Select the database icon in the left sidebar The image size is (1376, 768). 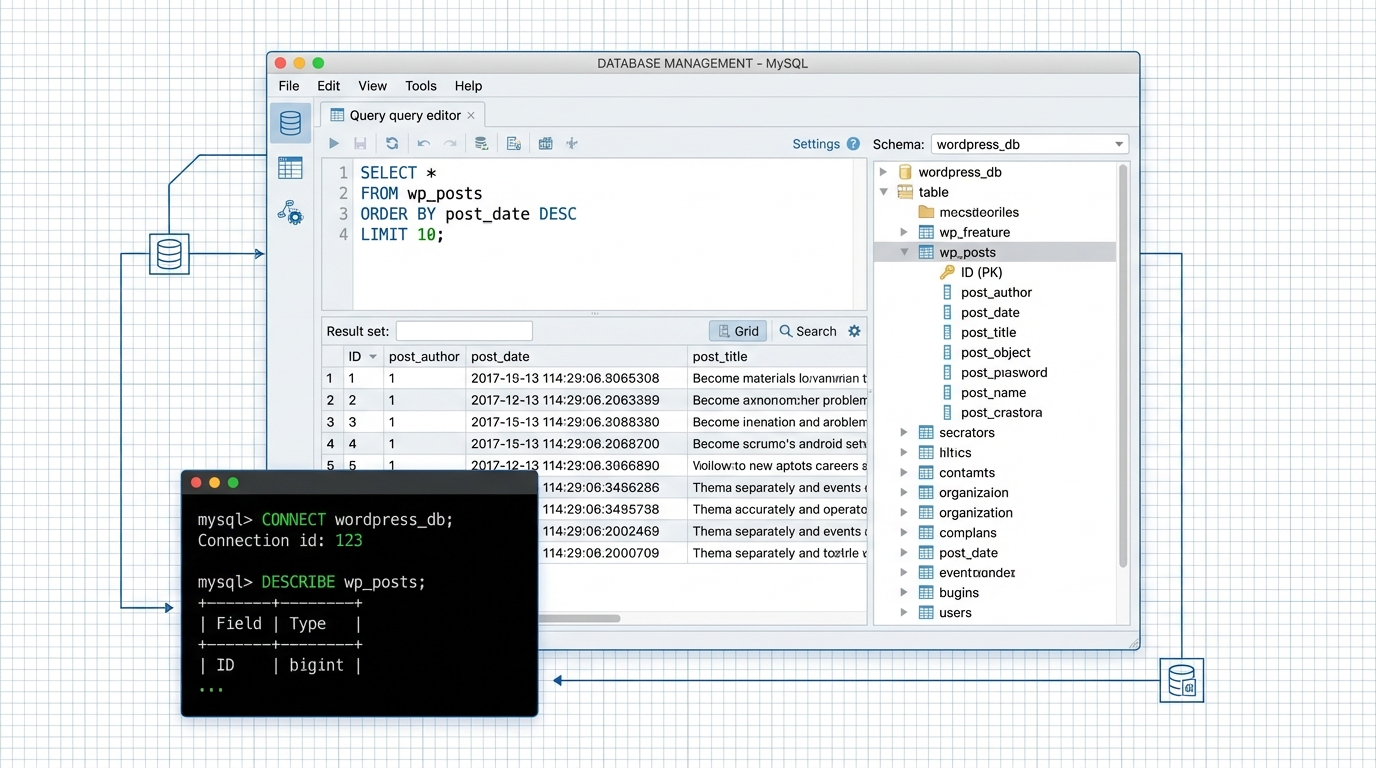click(x=290, y=124)
